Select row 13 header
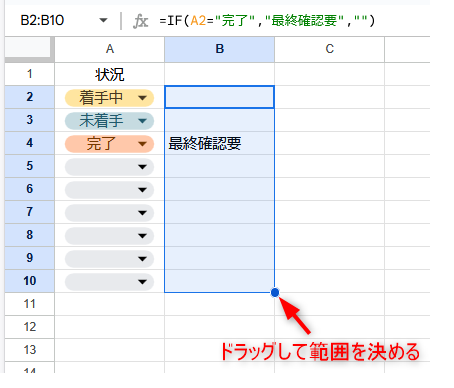This screenshot has width=454, height=388. click(29, 350)
